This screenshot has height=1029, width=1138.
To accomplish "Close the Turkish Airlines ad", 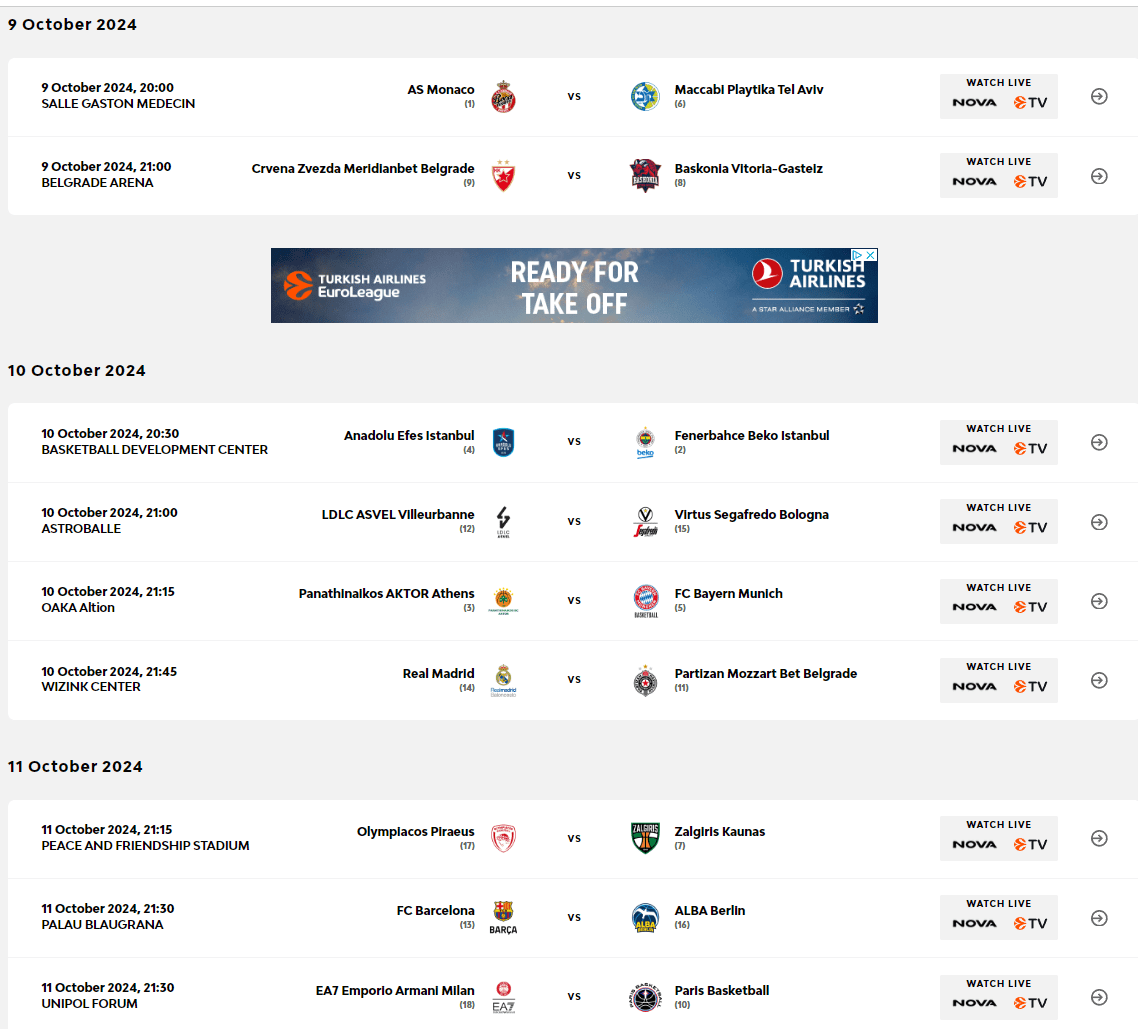I will [871, 255].
